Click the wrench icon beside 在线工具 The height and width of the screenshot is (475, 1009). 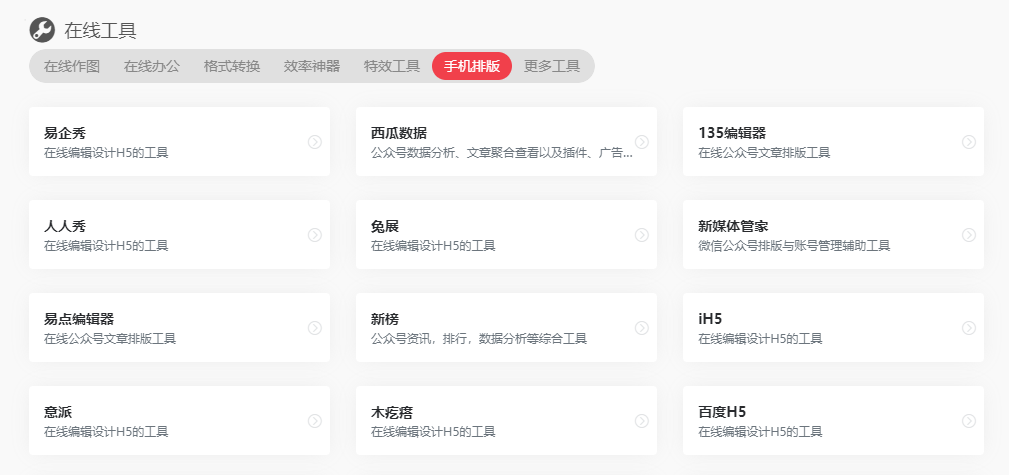coord(42,30)
